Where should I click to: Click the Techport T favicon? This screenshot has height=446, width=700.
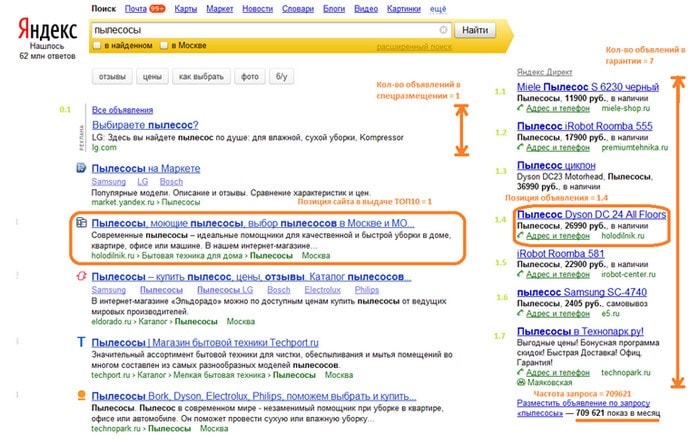(x=81, y=342)
